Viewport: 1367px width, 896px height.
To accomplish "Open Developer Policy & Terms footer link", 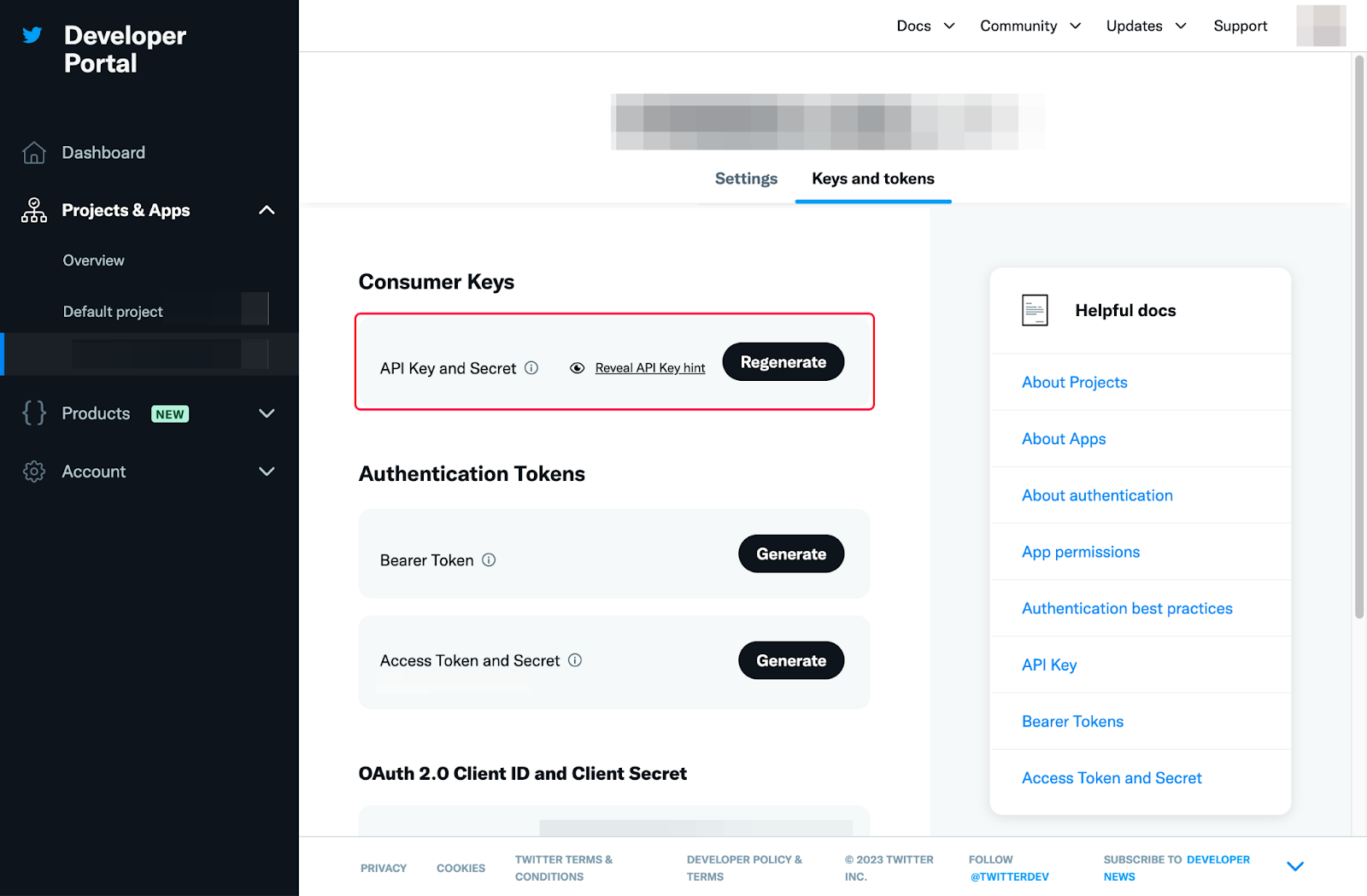I will coord(744,868).
